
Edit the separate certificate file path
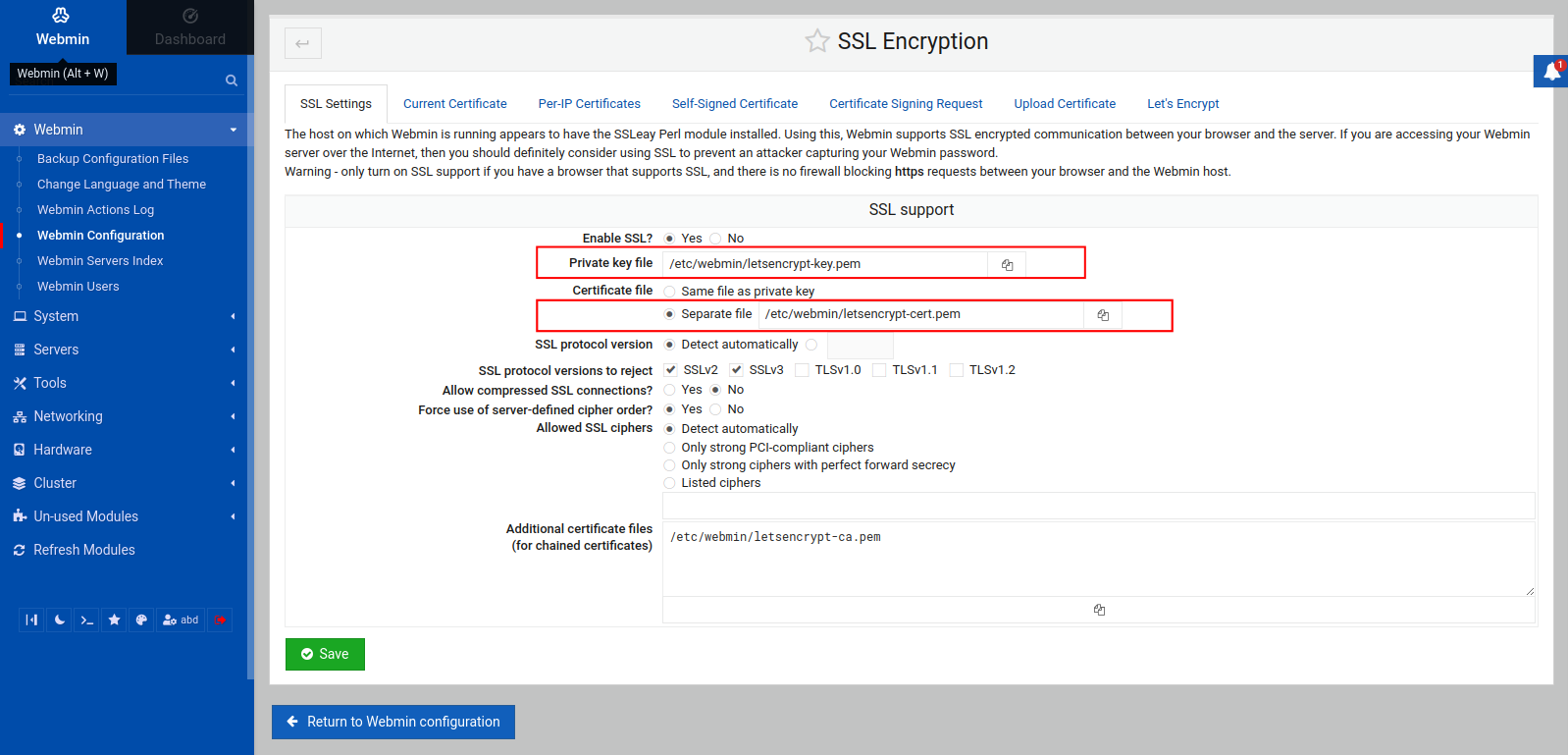click(921, 314)
